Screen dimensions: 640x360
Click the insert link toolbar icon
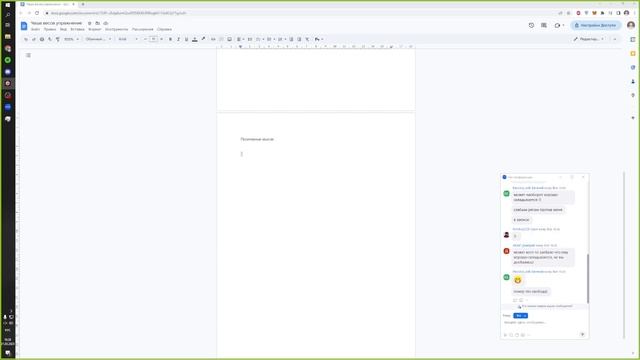click(213, 39)
